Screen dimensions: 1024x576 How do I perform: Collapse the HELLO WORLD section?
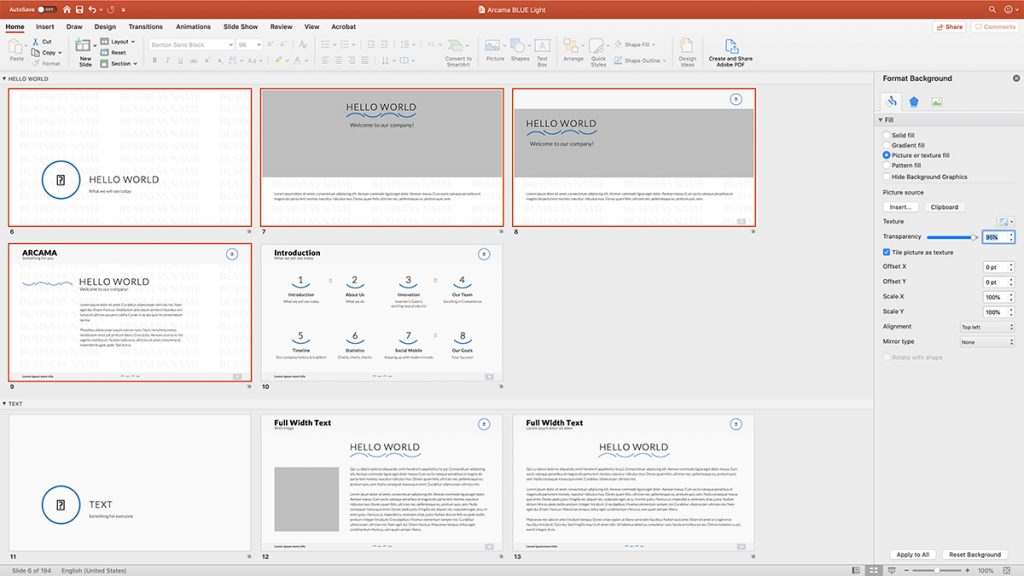[x=4, y=79]
